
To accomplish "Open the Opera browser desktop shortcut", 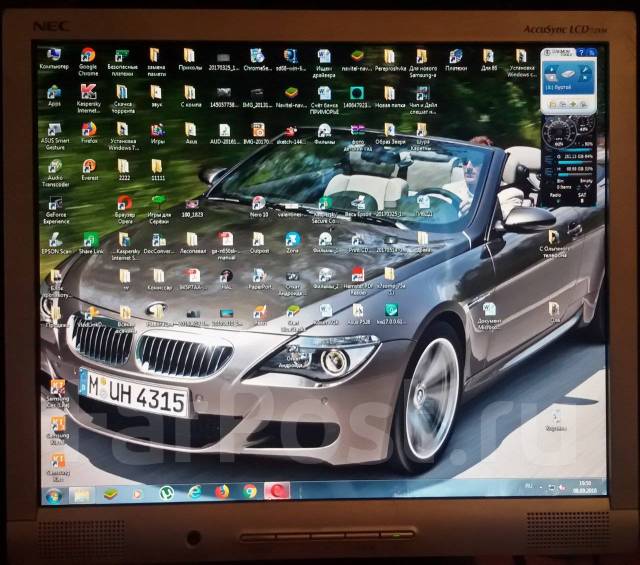I will (x=122, y=203).
